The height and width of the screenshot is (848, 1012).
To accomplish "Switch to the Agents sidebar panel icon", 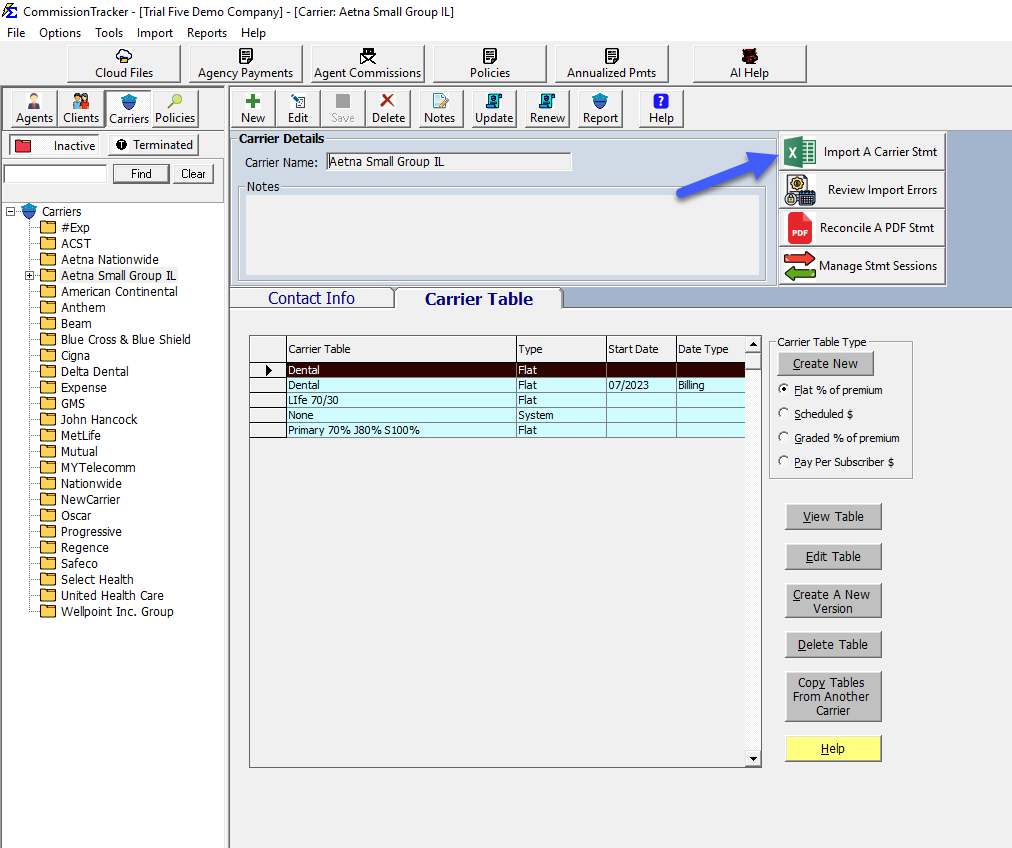I will 33,108.
